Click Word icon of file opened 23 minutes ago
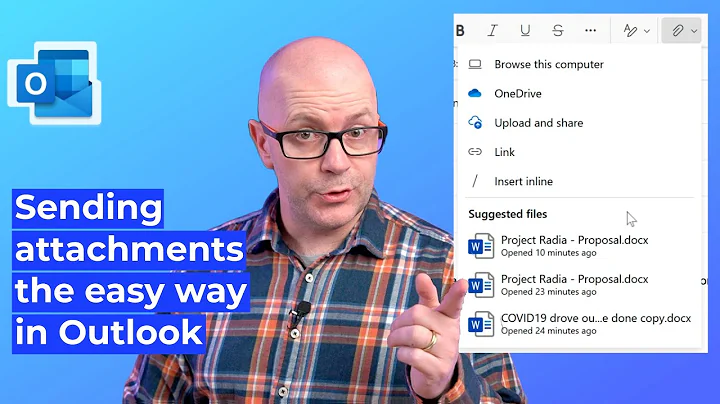Viewport: 720px width, 404px height. coord(481,286)
